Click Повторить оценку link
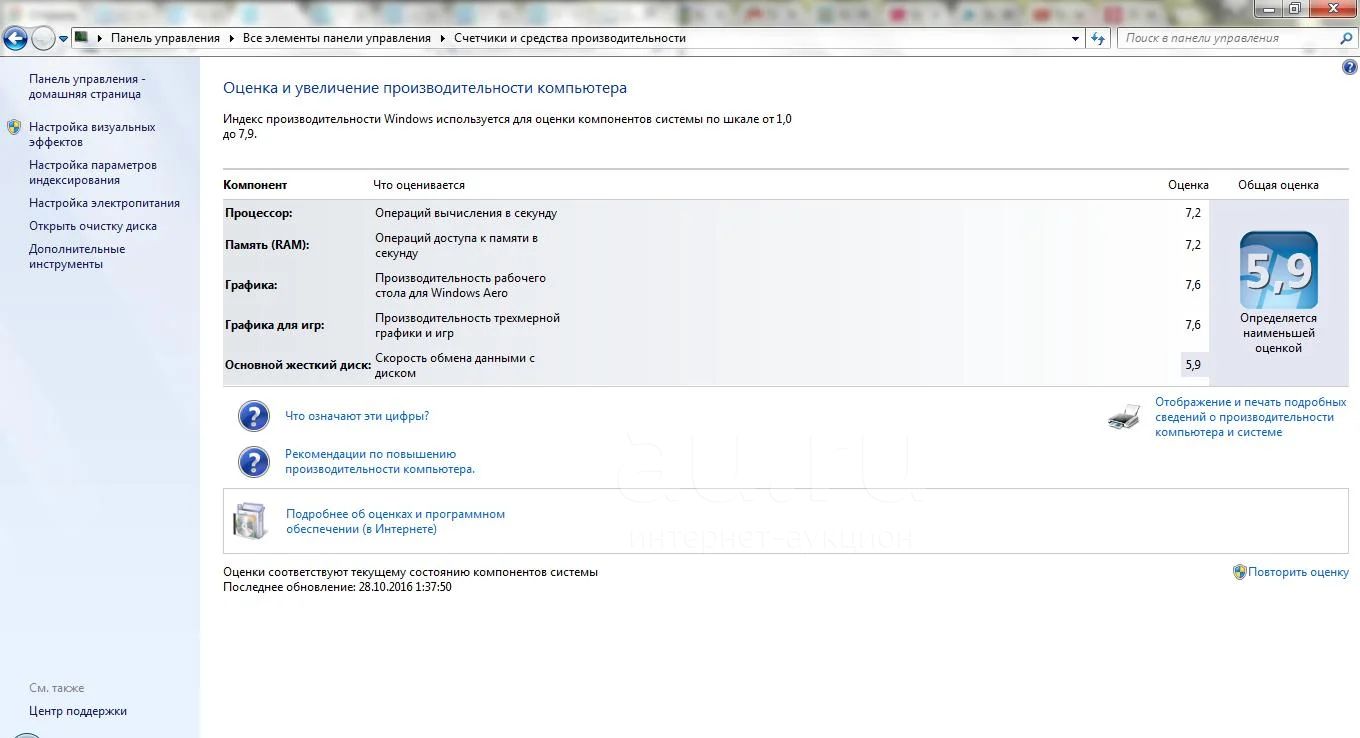The image size is (1360, 738). (x=1298, y=573)
